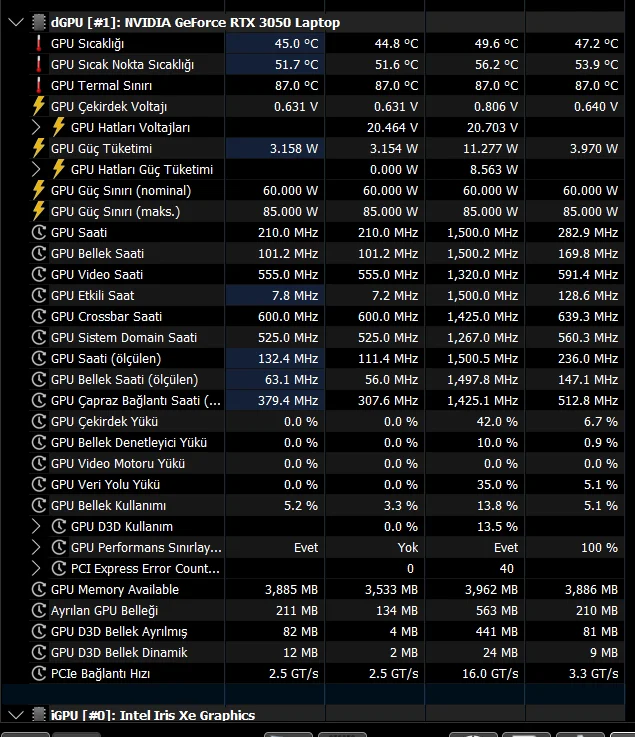This screenshot has width=635, height=737.
Task: Click the 42.0 % core load maximum
Action: click(x=497, y=421)
